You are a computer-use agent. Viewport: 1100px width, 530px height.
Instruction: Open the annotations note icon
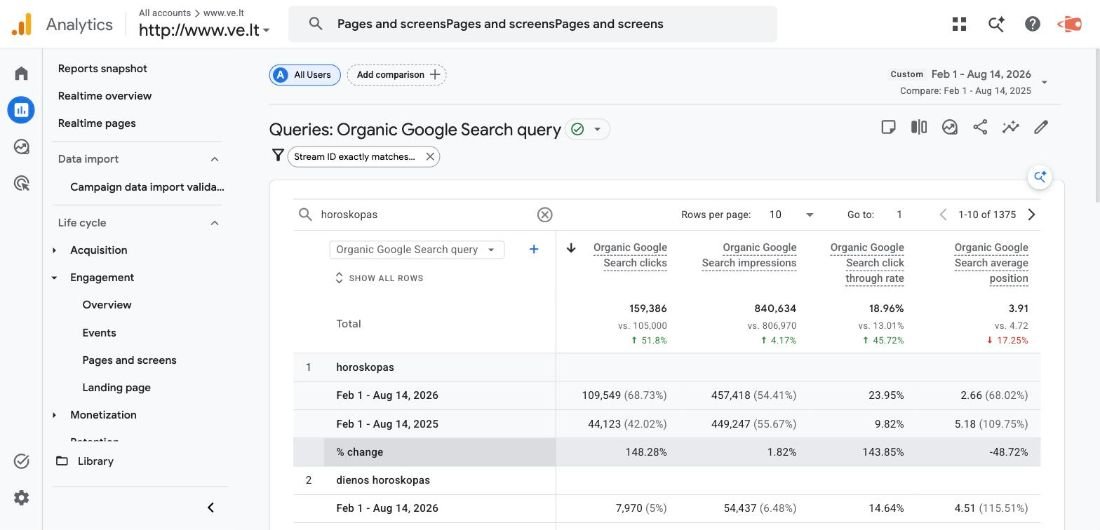pyautogui.click(x=888, y=127)
